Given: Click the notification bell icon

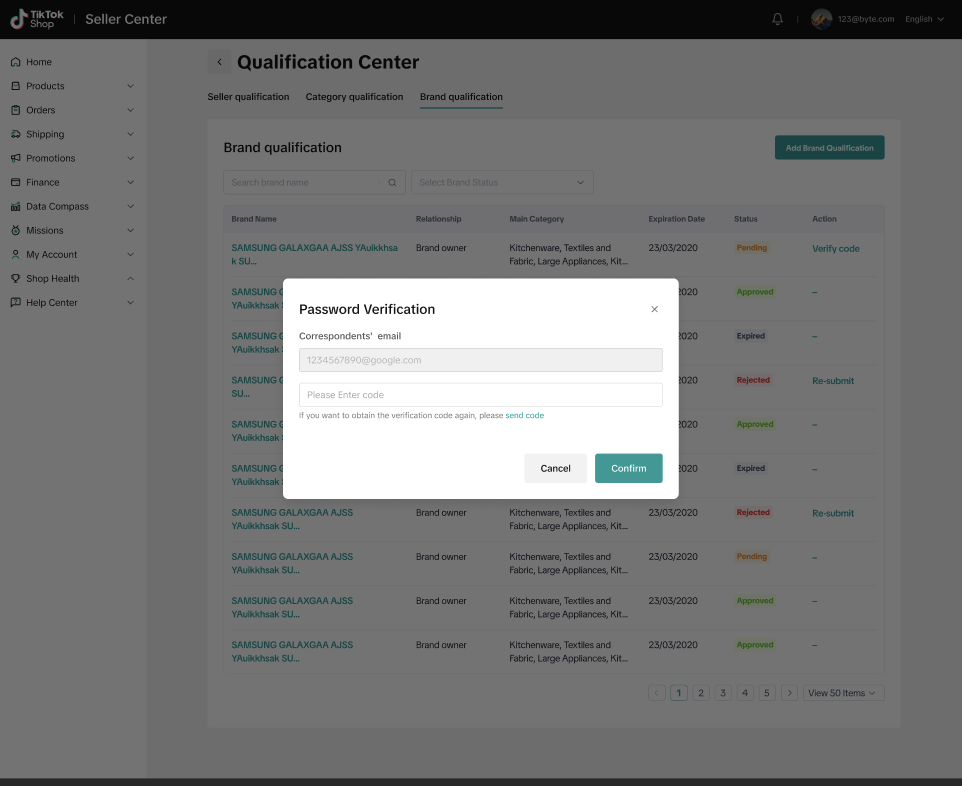Looking at the screenshot, I should pos(777,19).
